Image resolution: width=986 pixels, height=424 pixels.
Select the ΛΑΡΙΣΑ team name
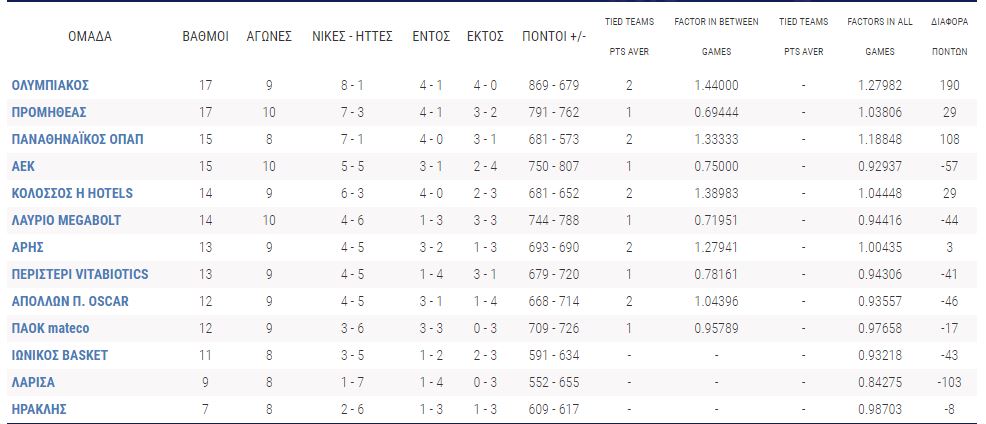click(x=34, y=382)
